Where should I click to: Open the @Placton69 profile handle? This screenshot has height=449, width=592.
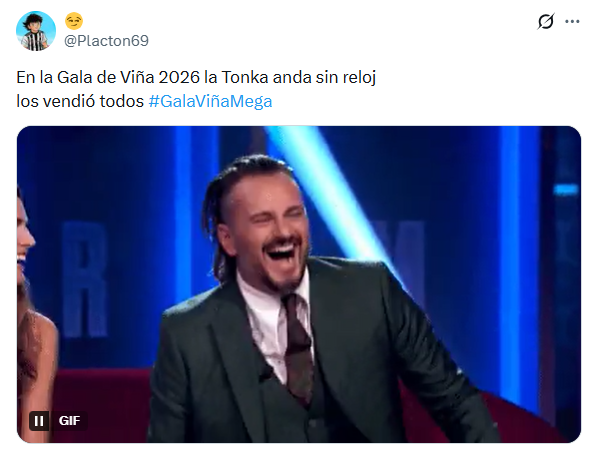point(106,41)
